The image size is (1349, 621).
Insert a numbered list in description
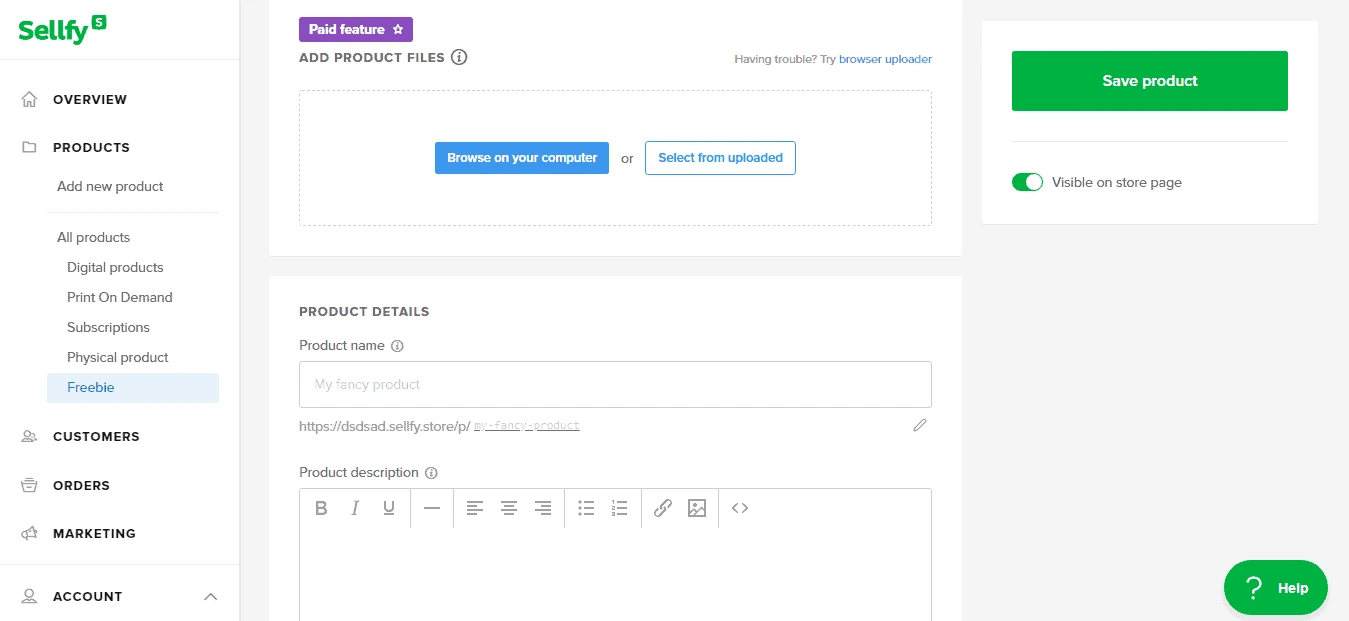pos(619,508)
